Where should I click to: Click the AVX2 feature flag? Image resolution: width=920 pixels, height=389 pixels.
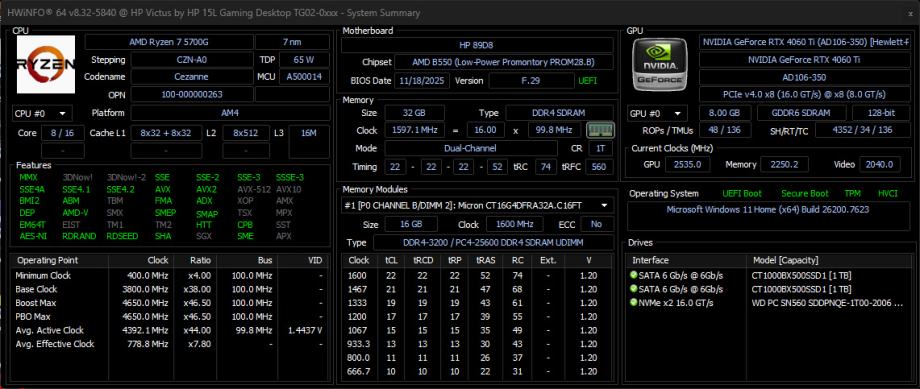[x=207, y=190]
